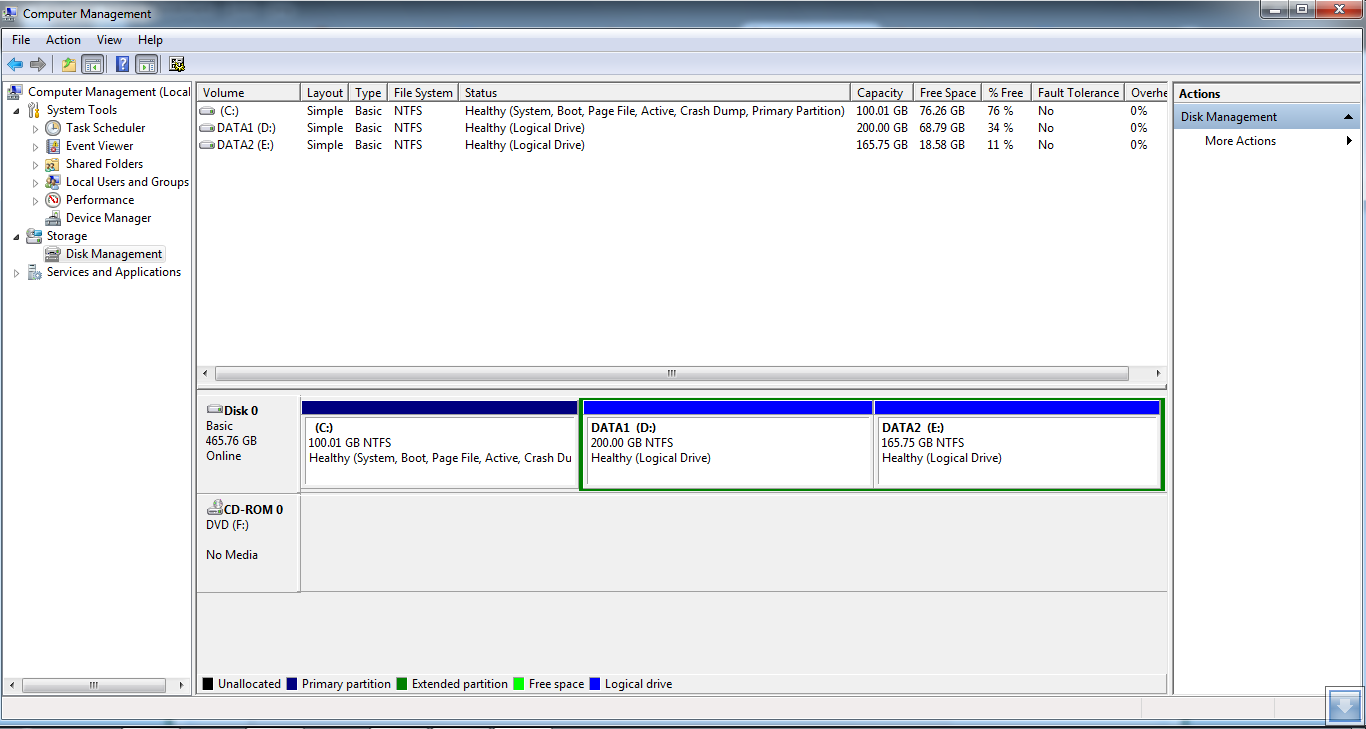Collapse the Disk Management actions section arrow
1366x729 pixels.
pos(1348,117)
